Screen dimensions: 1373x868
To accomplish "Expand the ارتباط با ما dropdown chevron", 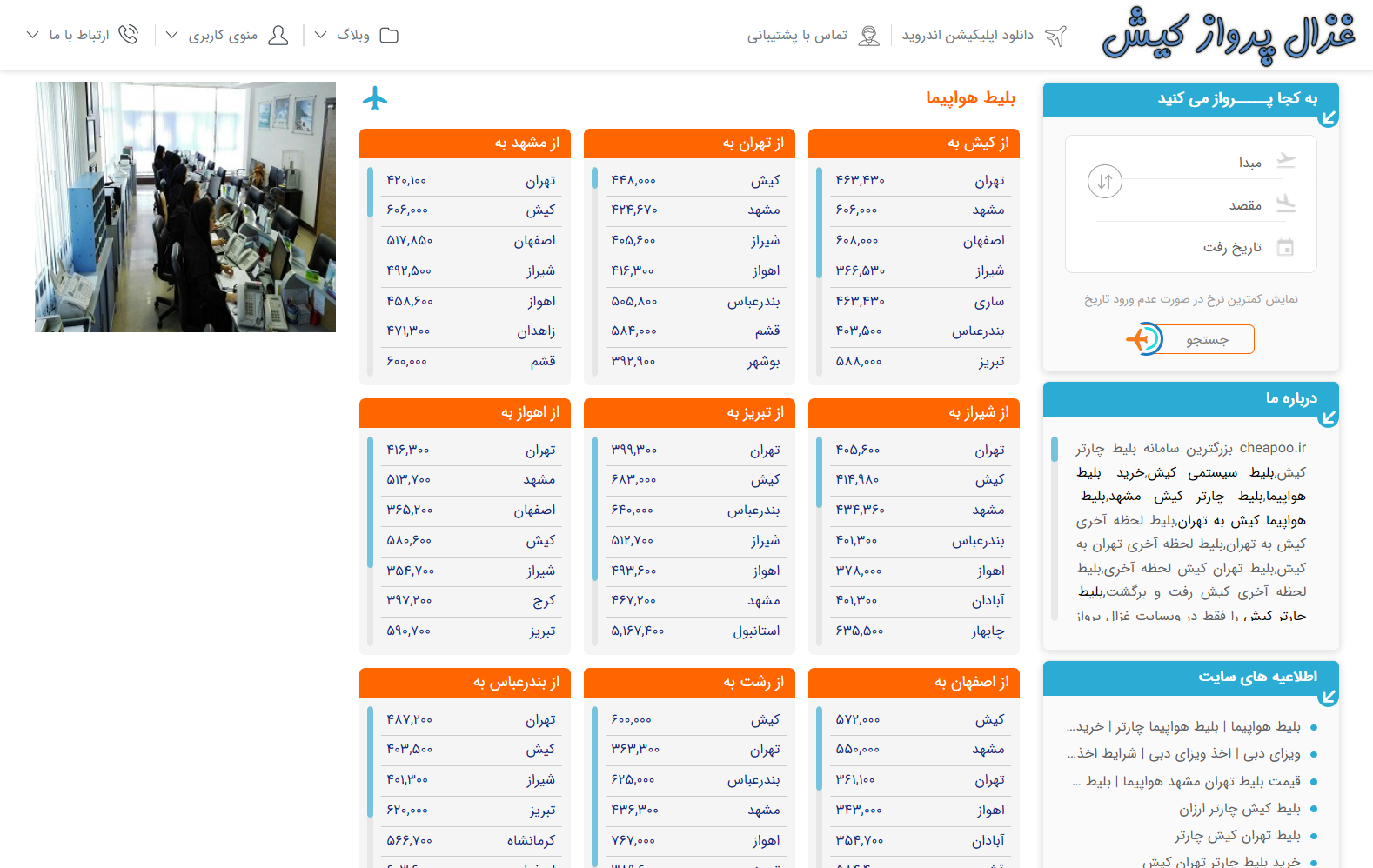I will (x=33, y=36).
